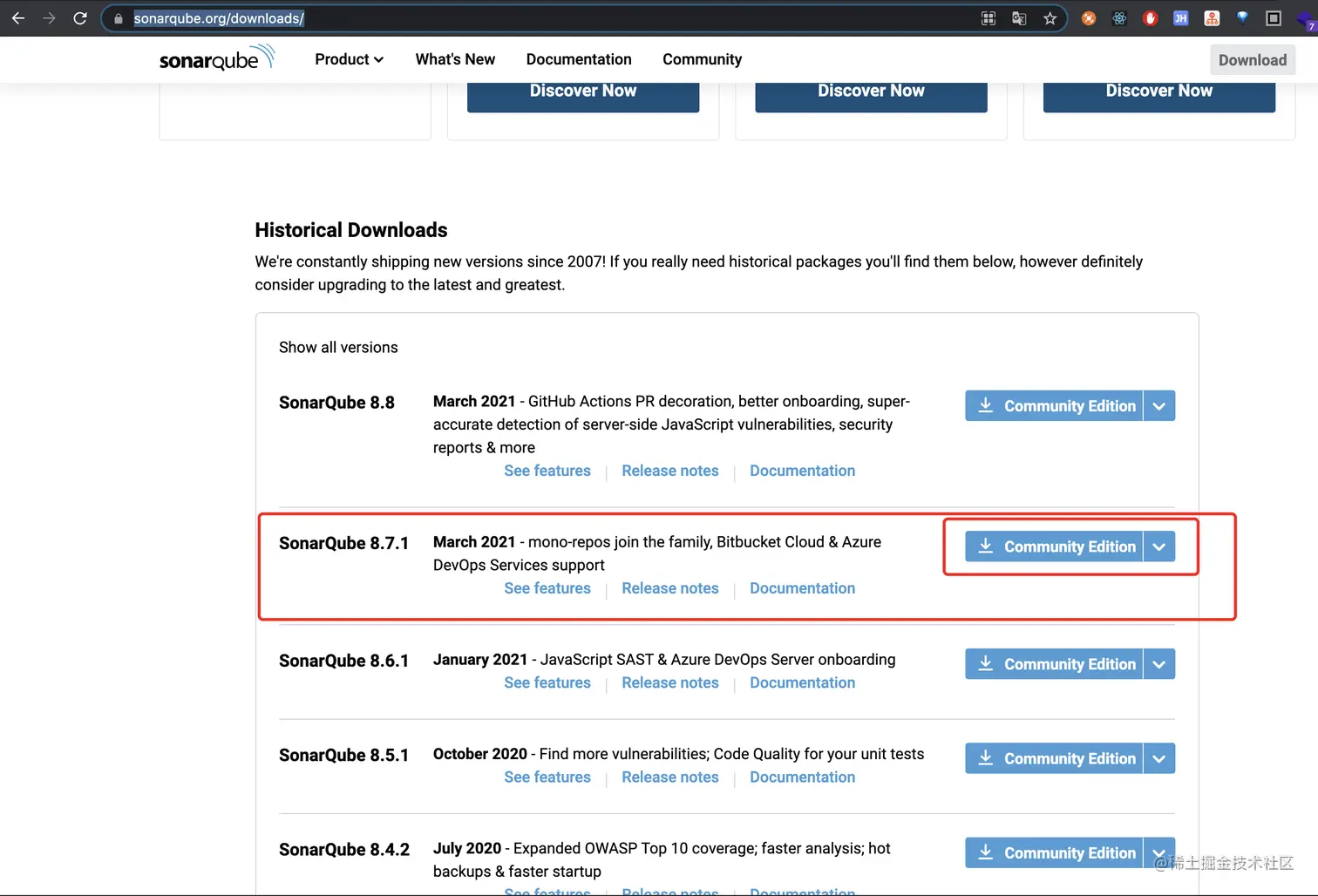This screenshot has height=896, width=1318.
Task: Open See features for SonarQube 8.5.1
Action: (x=547, y=777)
